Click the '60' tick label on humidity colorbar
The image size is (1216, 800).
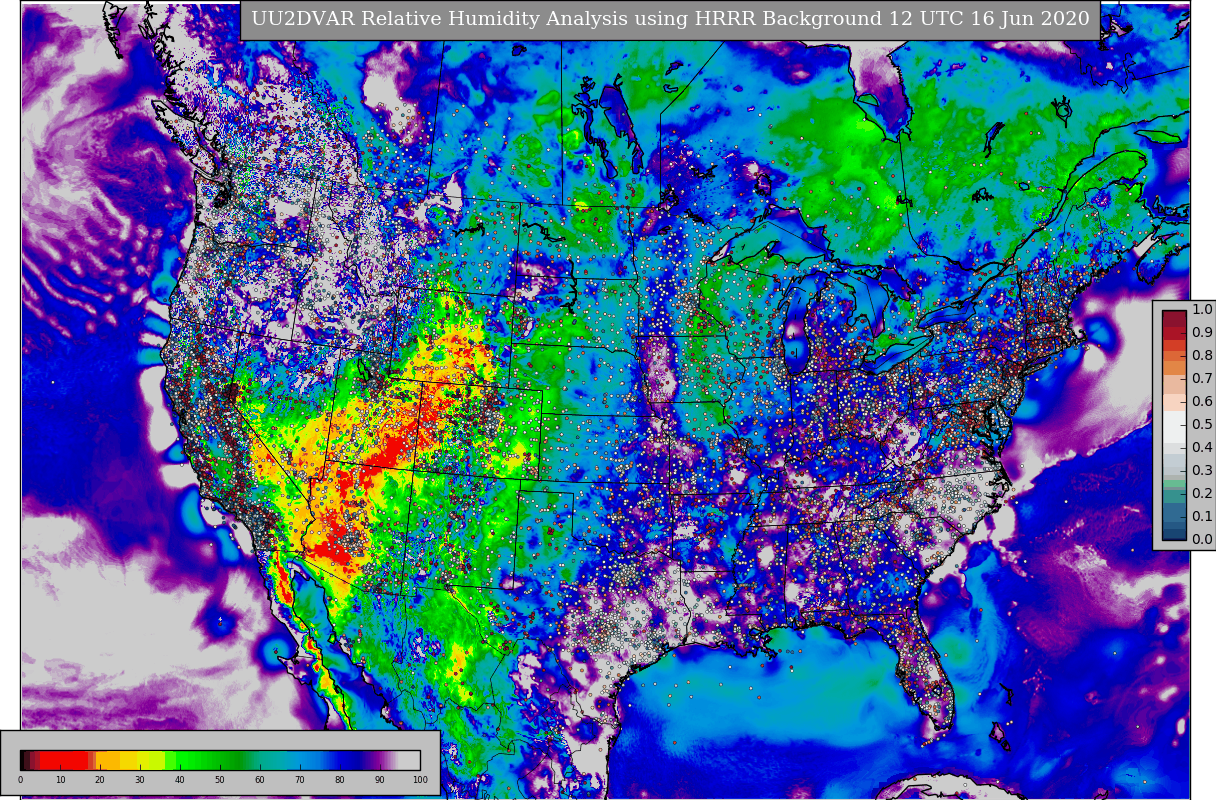pos(260,779)
